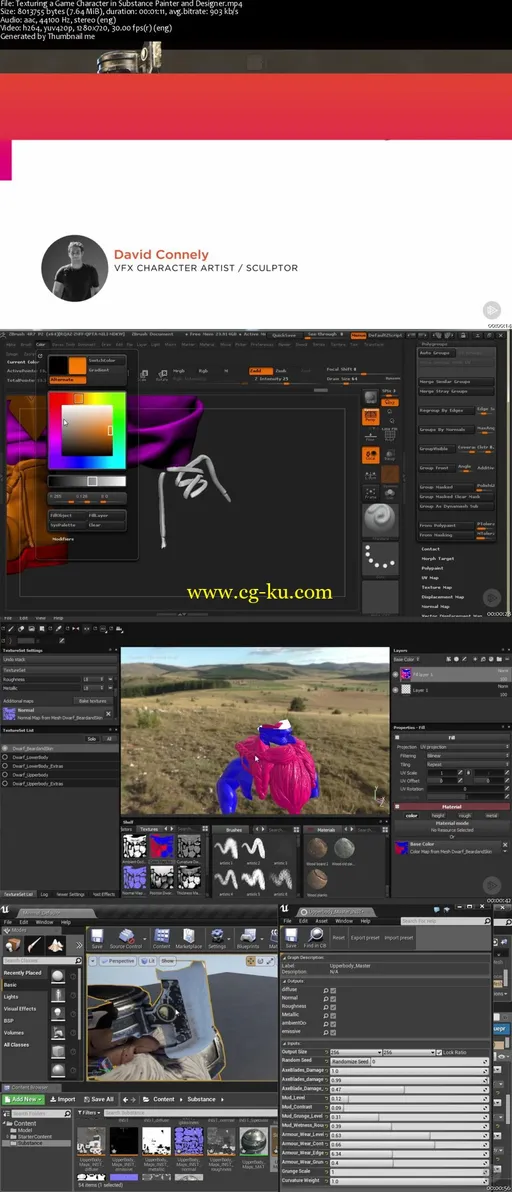Open the Projection UV projection dropdown
The image size is (512, 1192).
click(463, 747)
